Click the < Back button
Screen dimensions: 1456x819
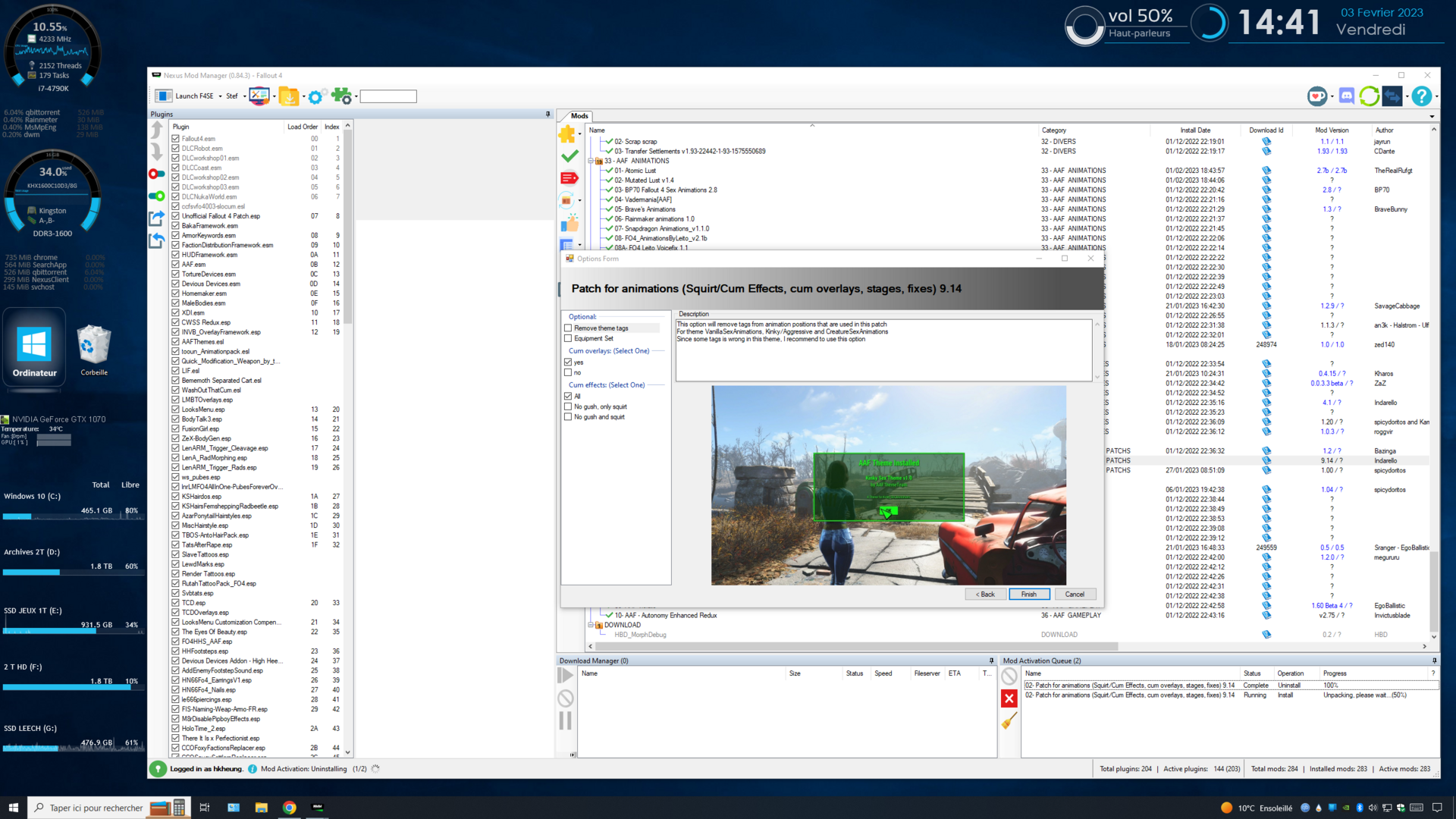pos(985,595)
